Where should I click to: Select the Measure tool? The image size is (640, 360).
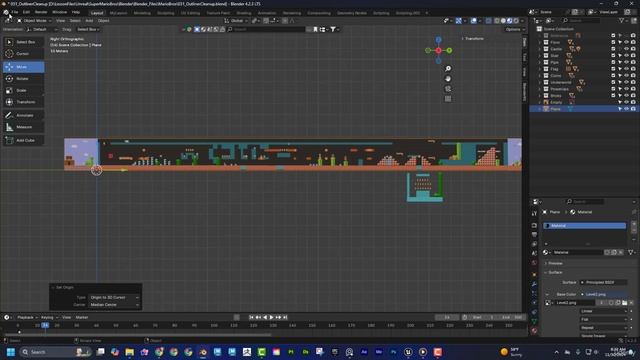tap(23, 127)
